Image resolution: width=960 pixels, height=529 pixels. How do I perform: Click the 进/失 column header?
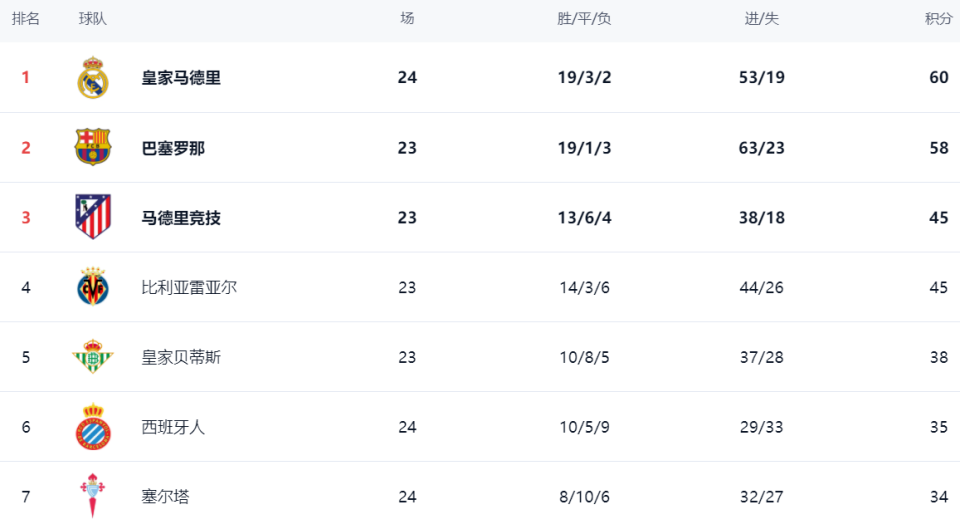762,19
